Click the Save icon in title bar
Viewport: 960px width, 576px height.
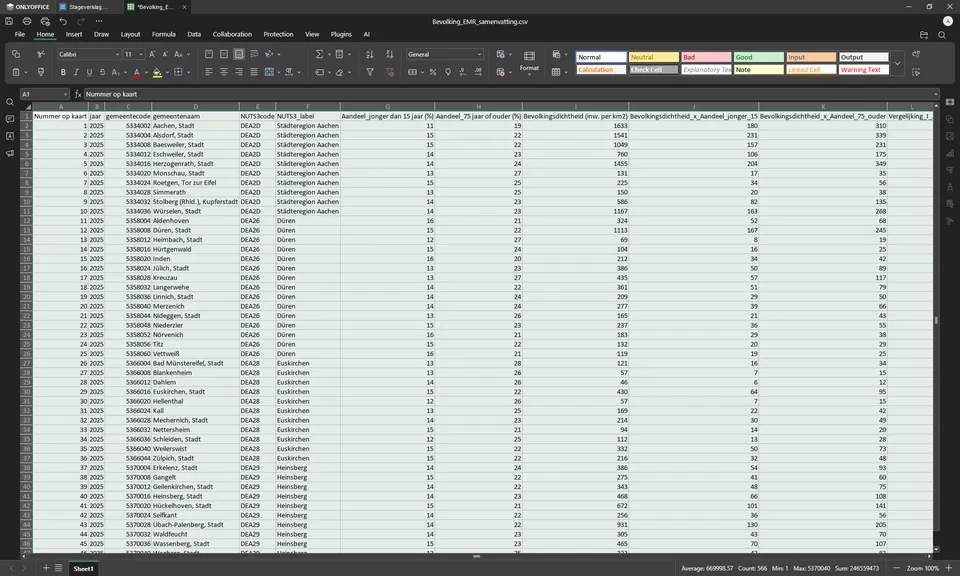click(9, 21)
